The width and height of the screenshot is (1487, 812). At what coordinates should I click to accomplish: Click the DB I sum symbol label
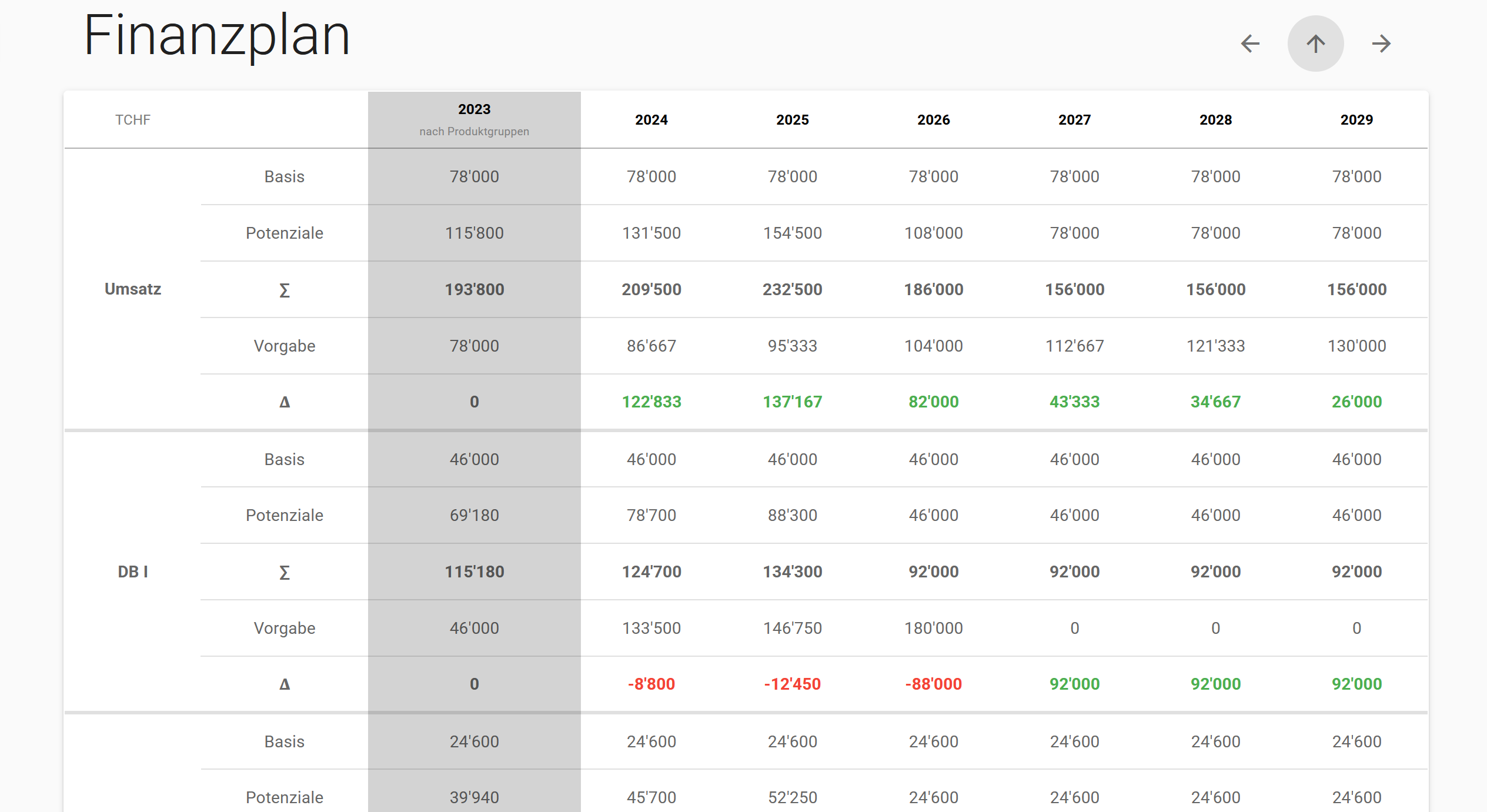[x=285, y=572]
